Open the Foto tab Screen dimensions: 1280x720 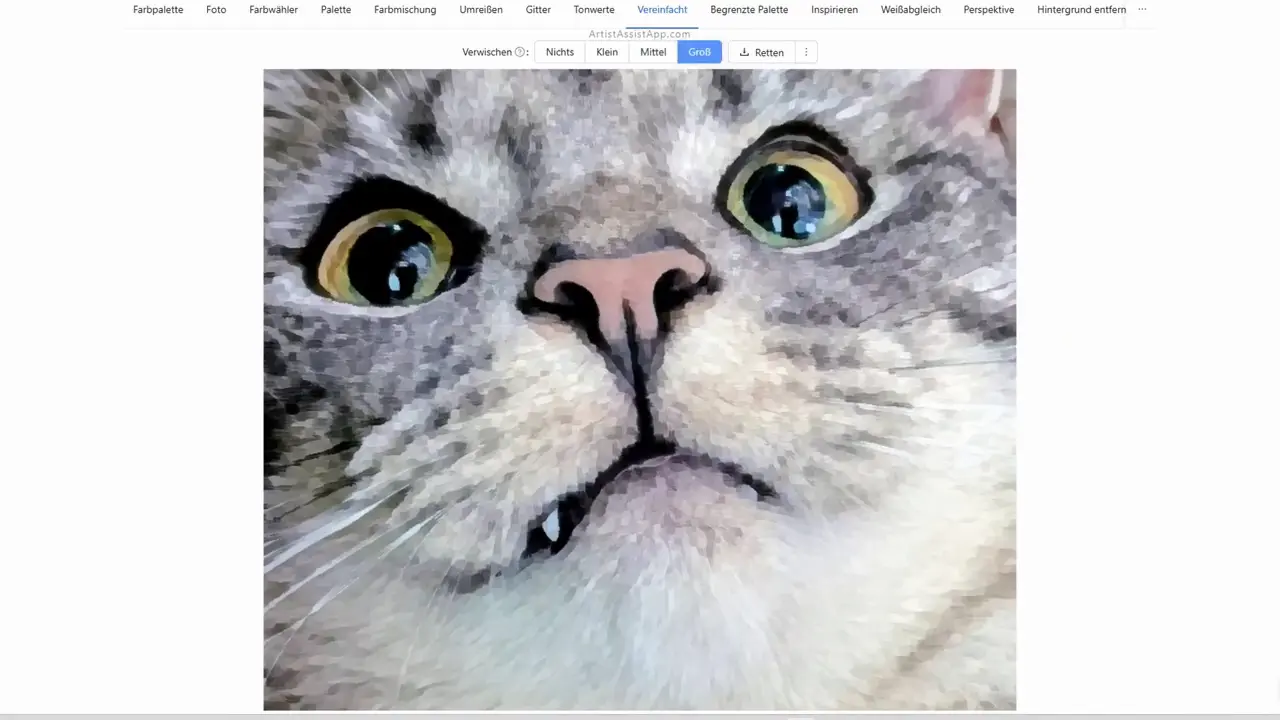[216, 10]
